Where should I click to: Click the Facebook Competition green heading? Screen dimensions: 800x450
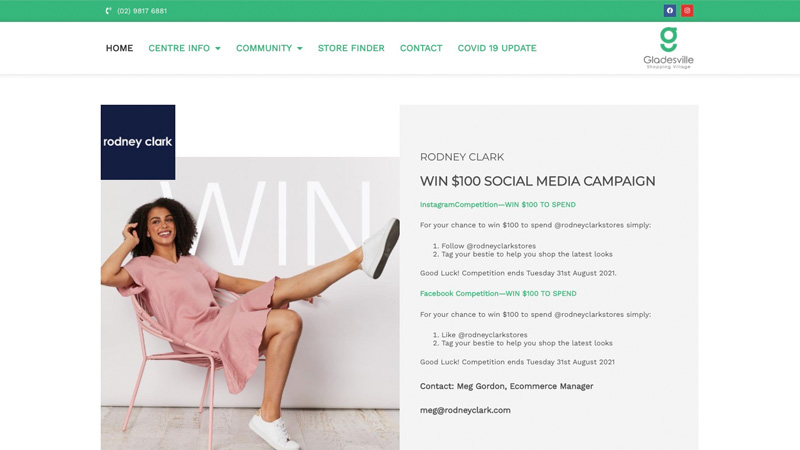click(x=498, y=293)
